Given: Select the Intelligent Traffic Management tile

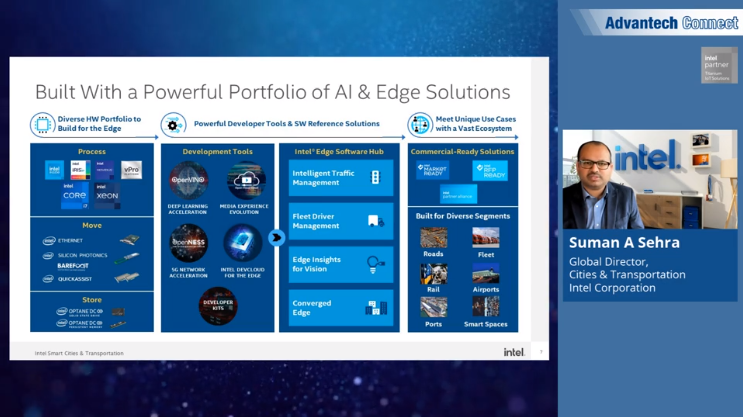Looking at the screenshot, I should tap(341, 178).
